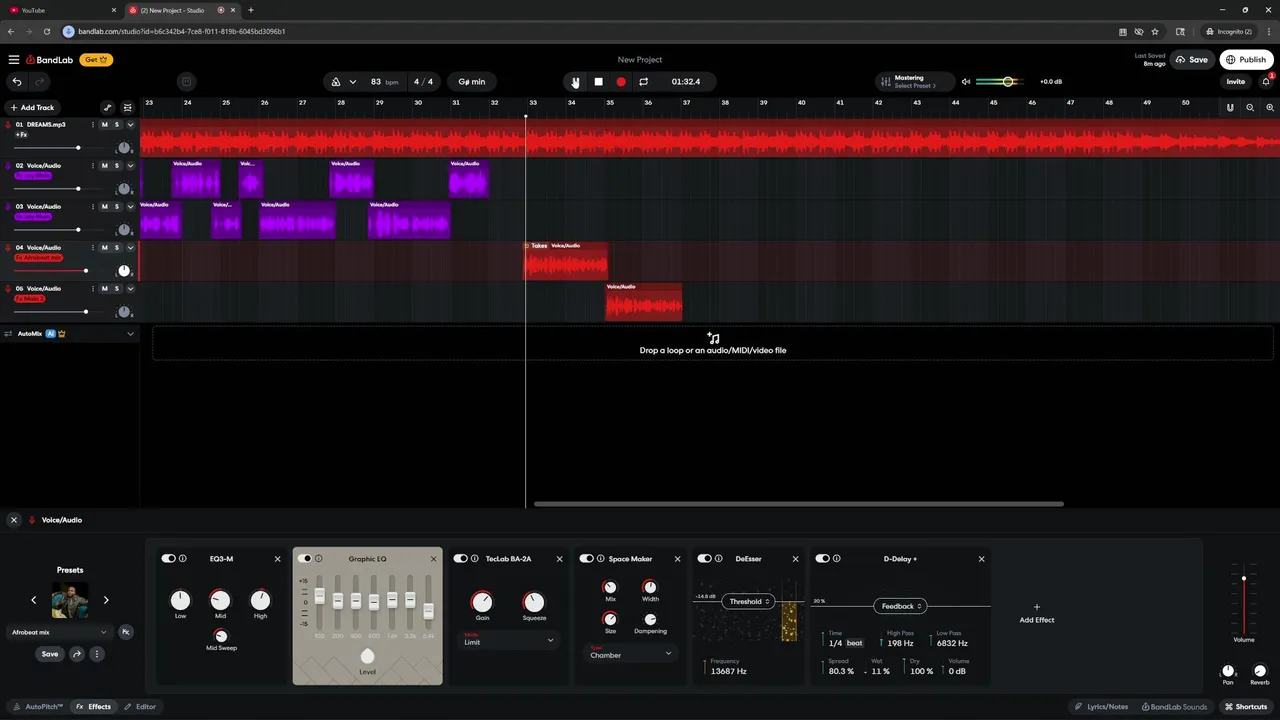This screenshot has height=720, width=1280.
Task: Open preset more options three dots
Action: 97,654
